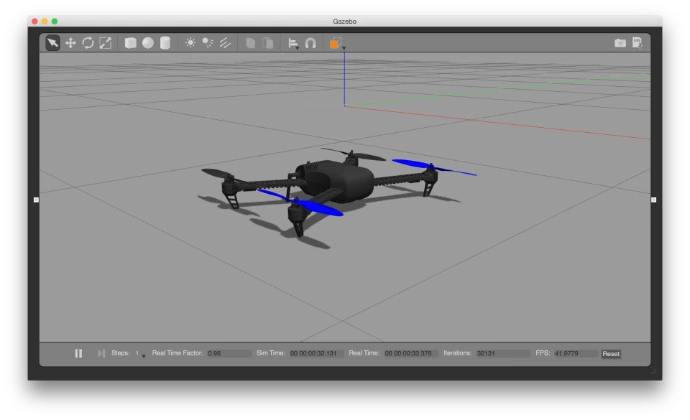
Task: Switch to the rotate mode tool
Action: coord(87,43)
